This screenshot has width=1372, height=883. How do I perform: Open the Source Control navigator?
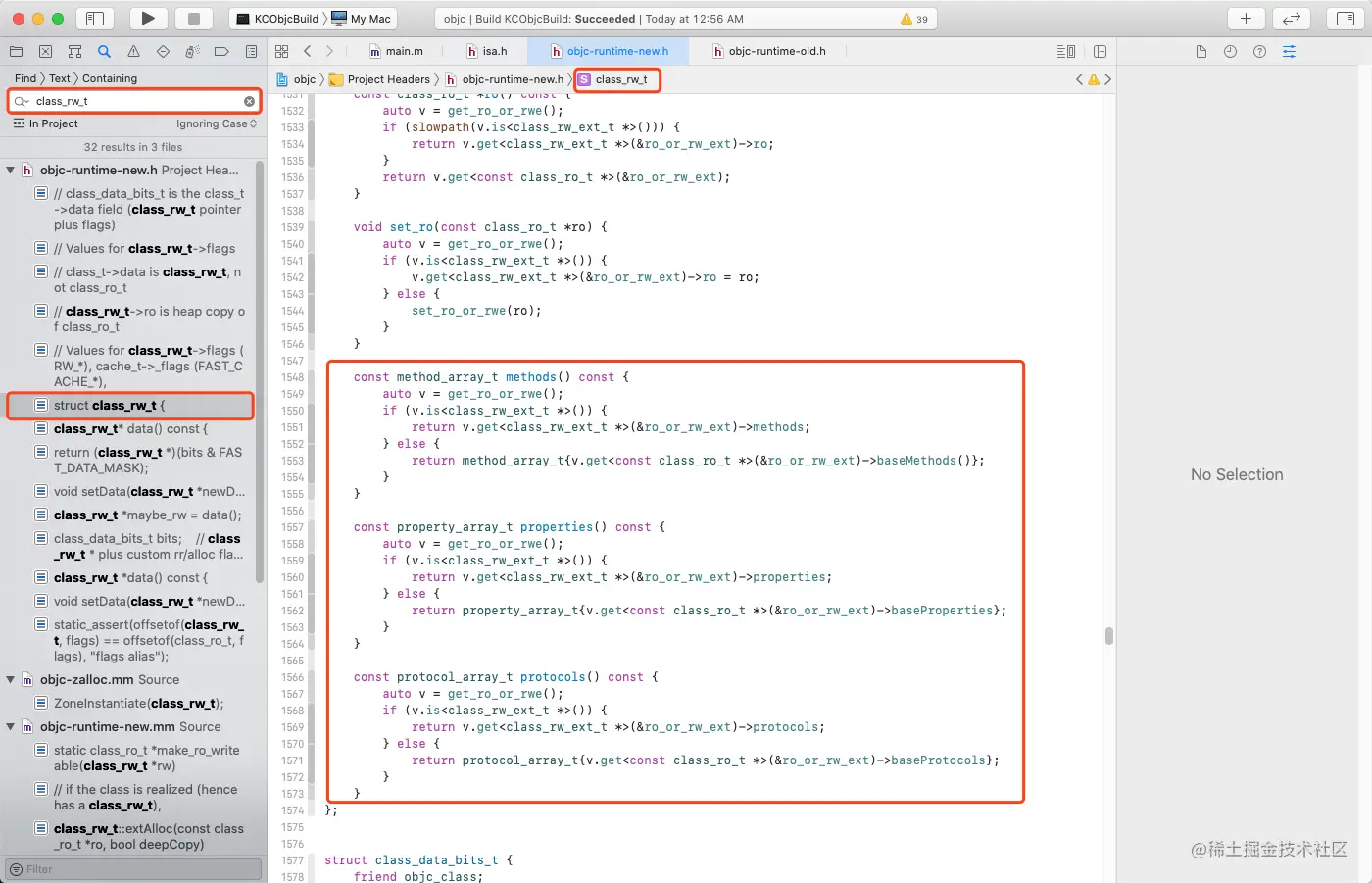45,51
